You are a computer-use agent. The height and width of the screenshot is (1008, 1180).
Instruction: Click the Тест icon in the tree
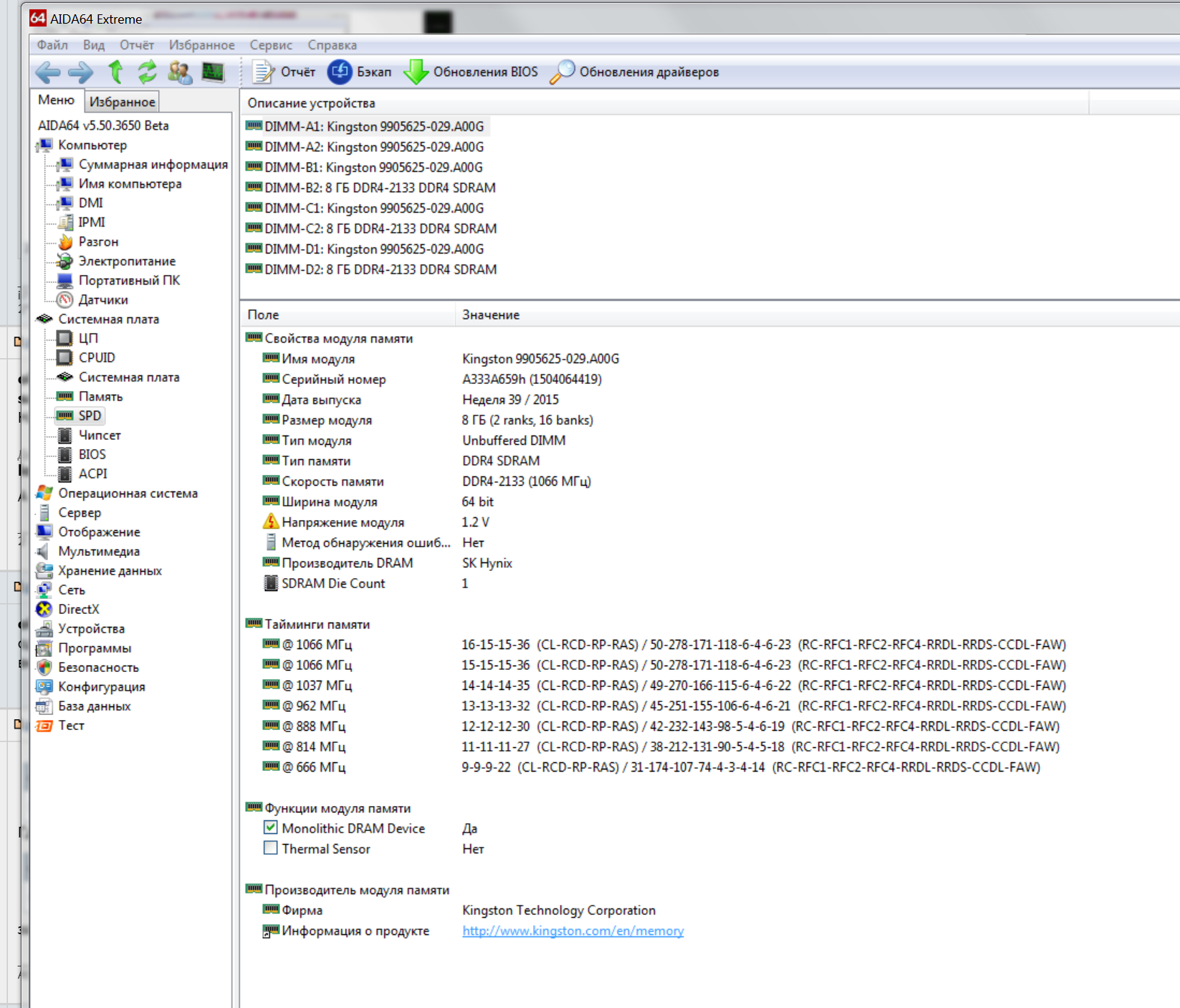click(x=44, y=725)
